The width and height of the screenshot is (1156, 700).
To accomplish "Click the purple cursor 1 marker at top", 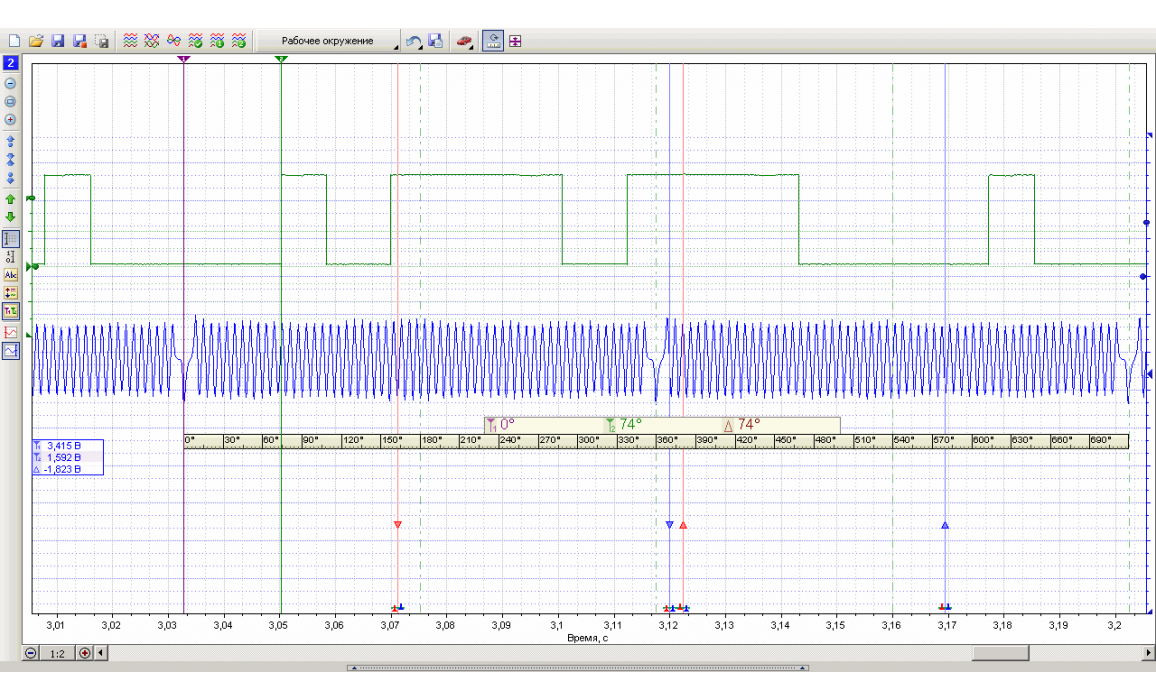I will (184, 59).
